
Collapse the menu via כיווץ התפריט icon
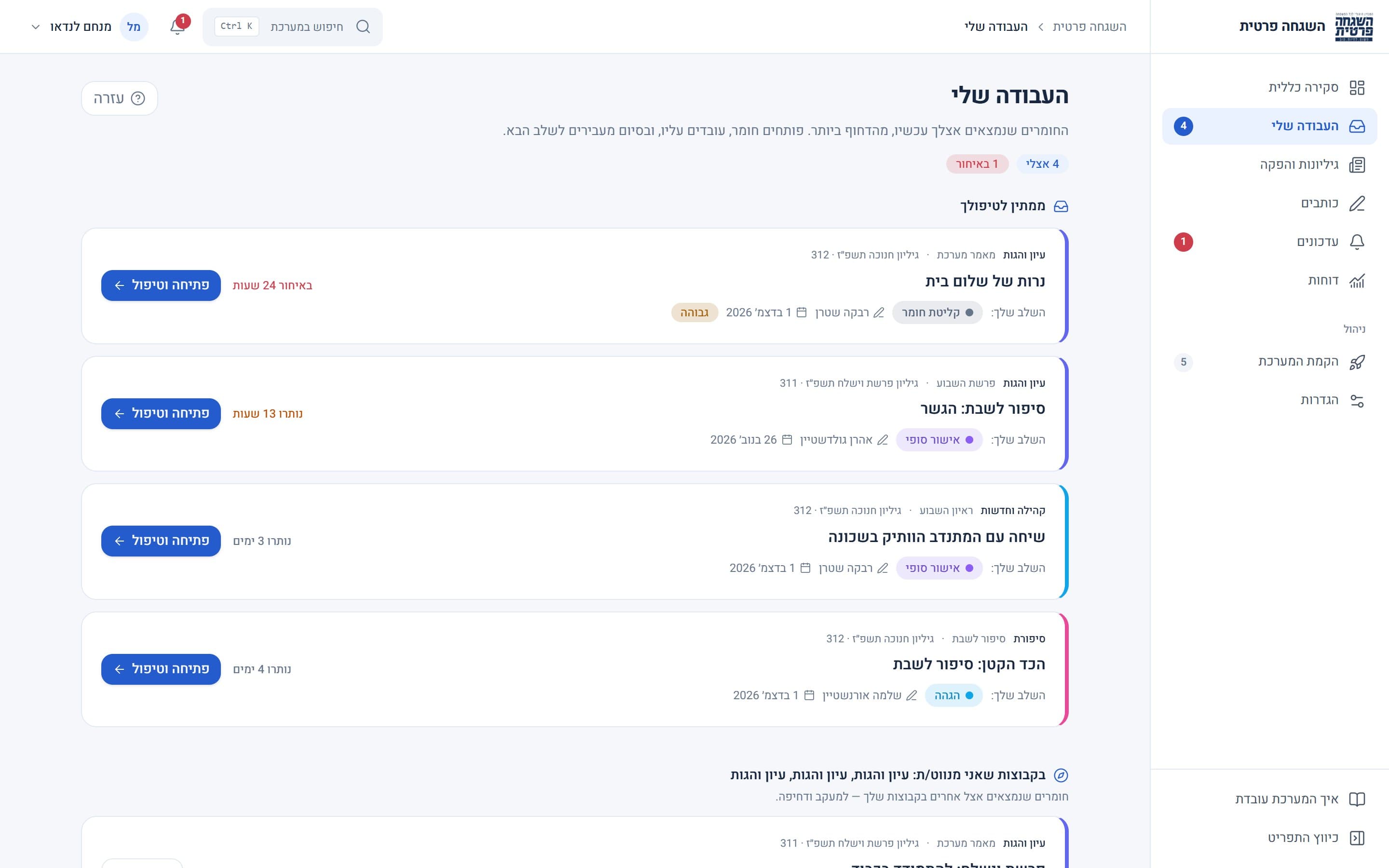pyautogui.click(x=1357, y=838)
